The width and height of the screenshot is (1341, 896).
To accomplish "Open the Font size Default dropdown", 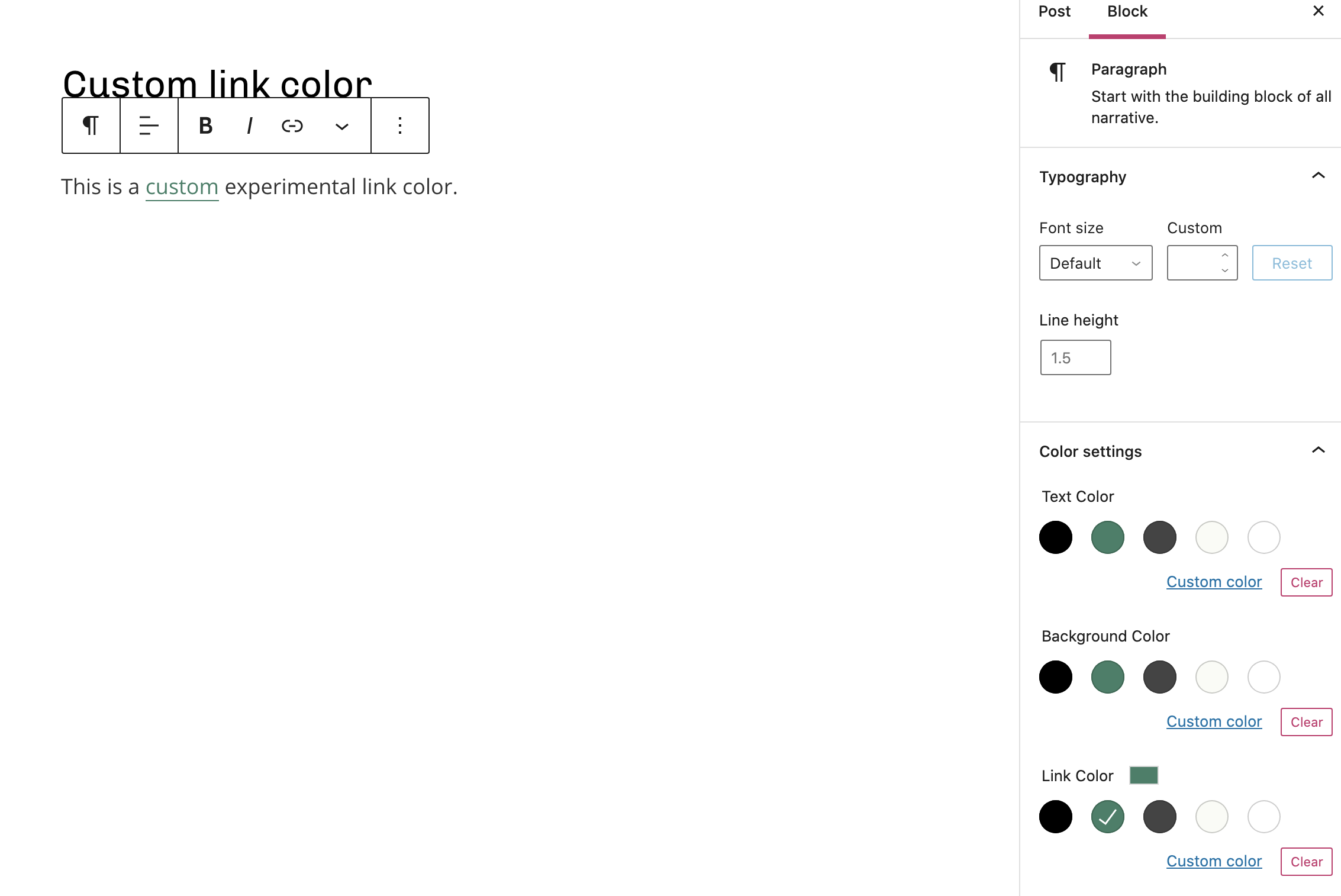I will pos(1095,263).
